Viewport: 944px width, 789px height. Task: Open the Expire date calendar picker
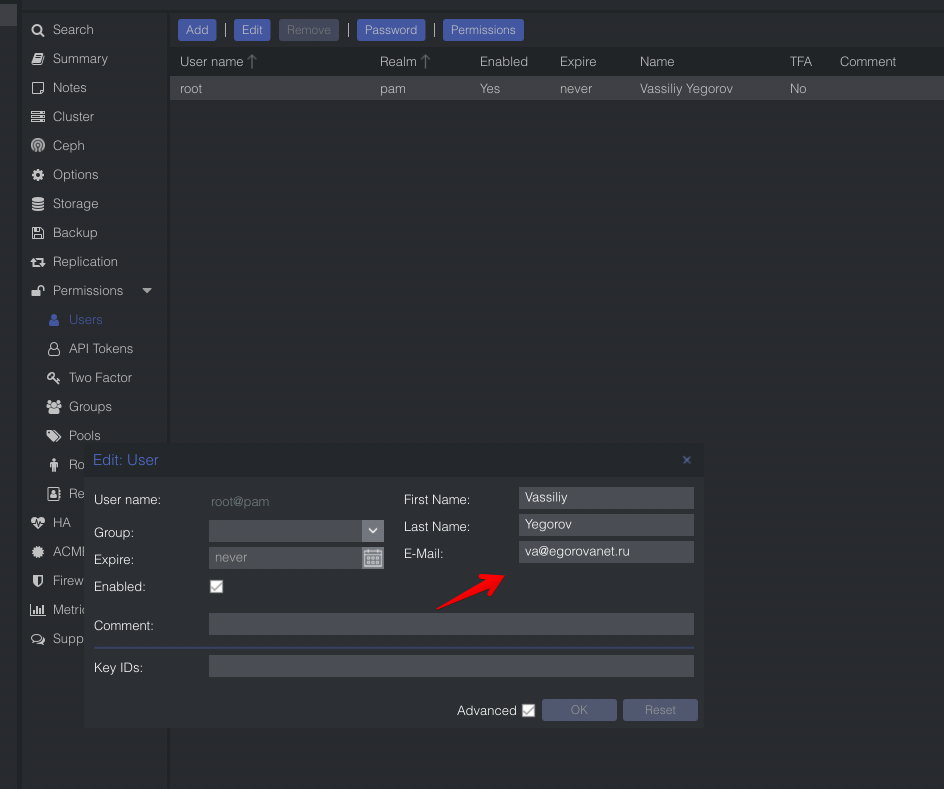(x=373, y=558)
